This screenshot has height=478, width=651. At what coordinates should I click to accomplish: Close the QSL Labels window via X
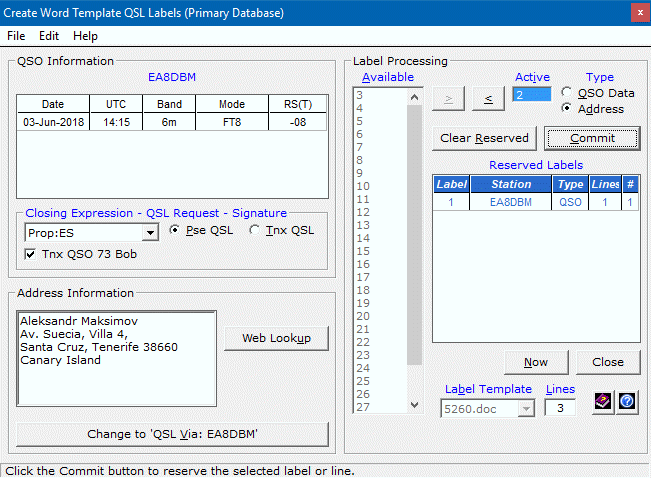640,13
